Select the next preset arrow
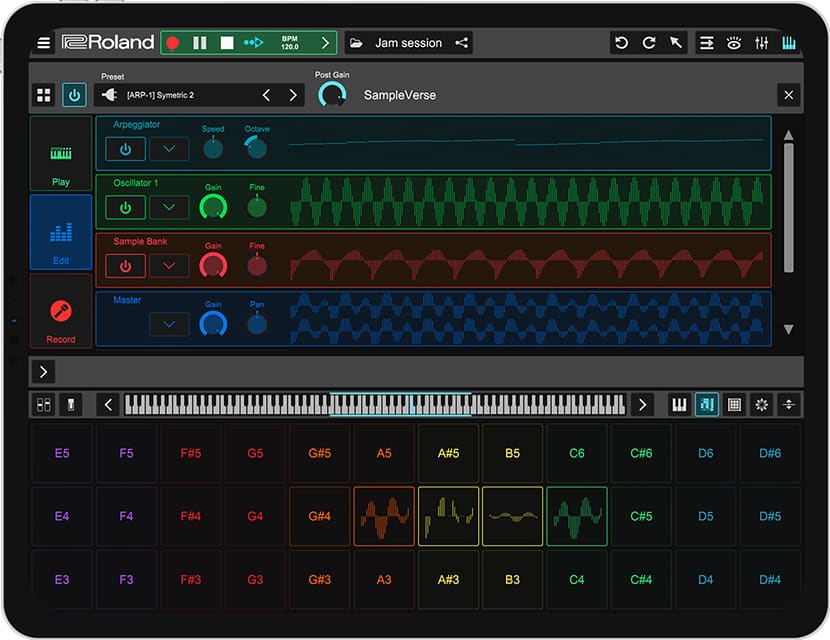830x640 pixels. click(293, 95)
